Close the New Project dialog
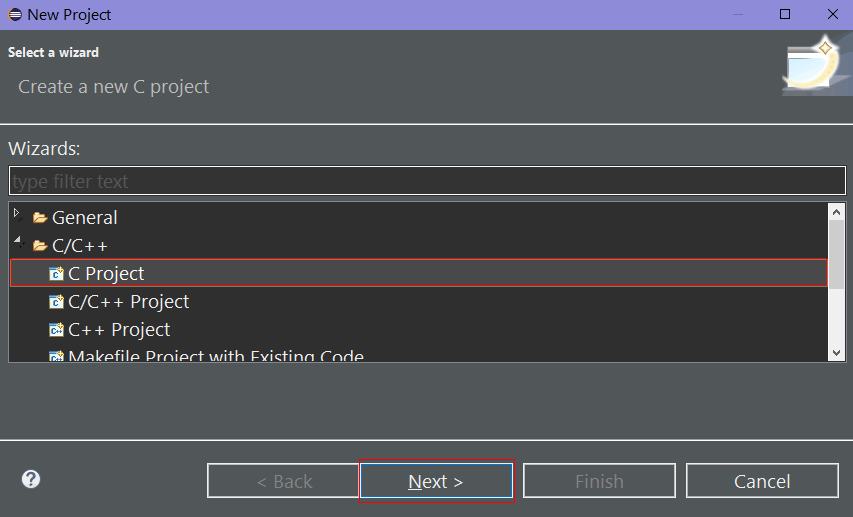Image resolution: width=853 pixels, height=517 pixels. 833,14
